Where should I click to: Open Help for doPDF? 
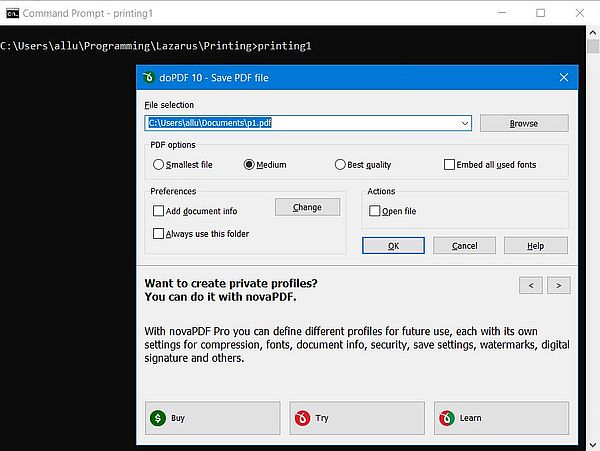click(536, 246)
